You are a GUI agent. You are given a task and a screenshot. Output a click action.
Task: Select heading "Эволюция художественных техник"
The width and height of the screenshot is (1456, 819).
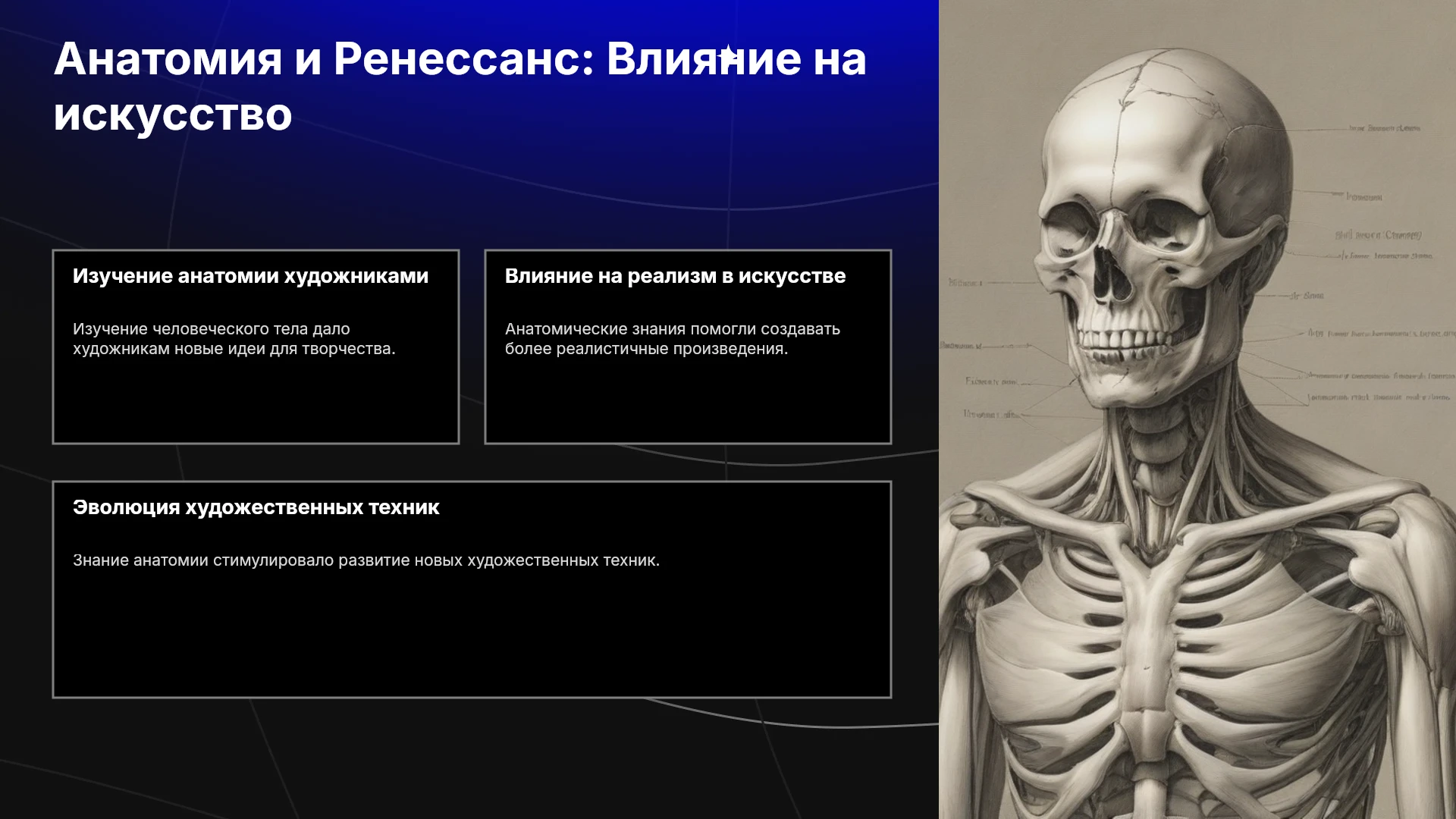256,507
